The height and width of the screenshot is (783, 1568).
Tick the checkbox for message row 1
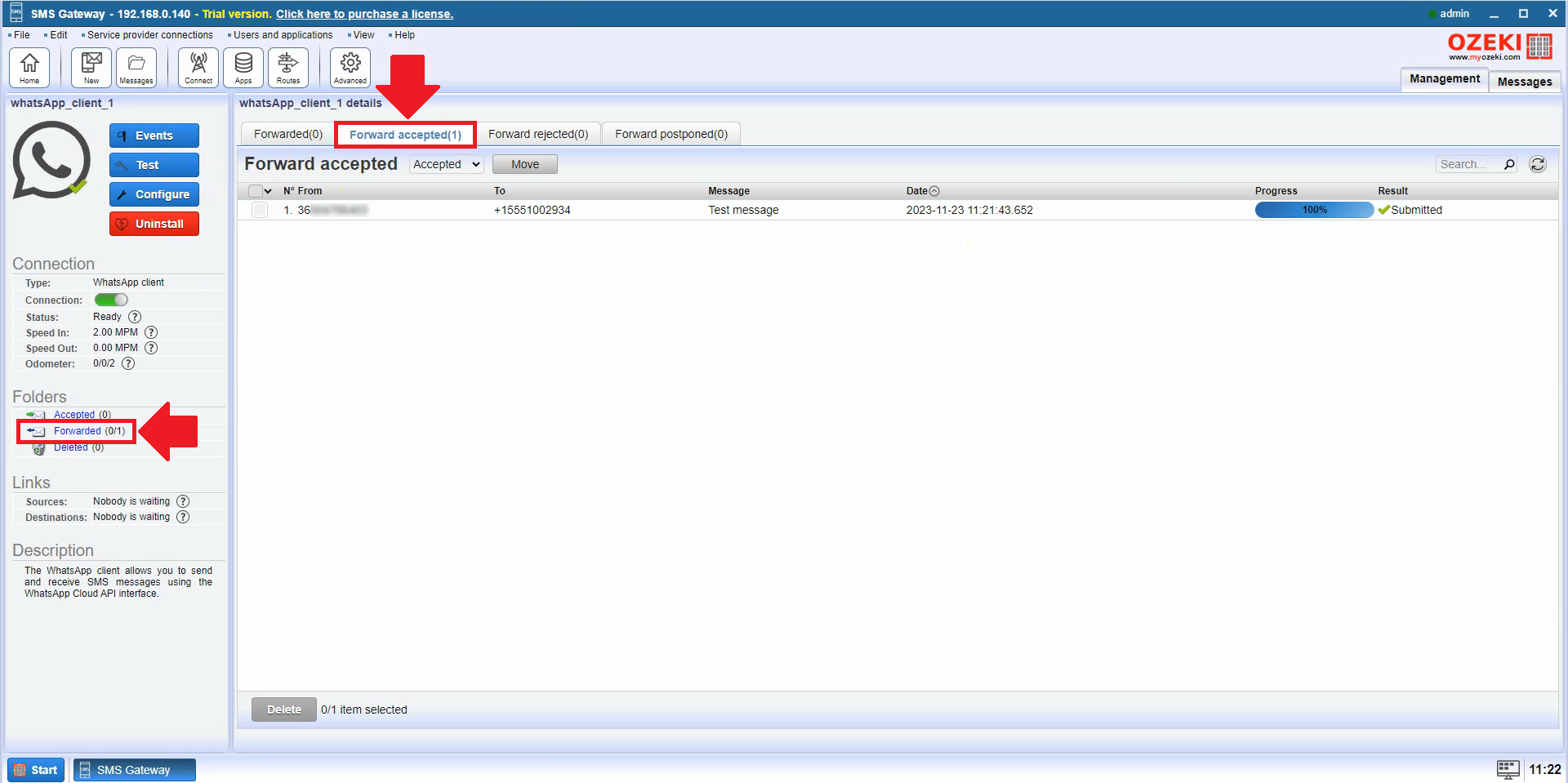260,210
